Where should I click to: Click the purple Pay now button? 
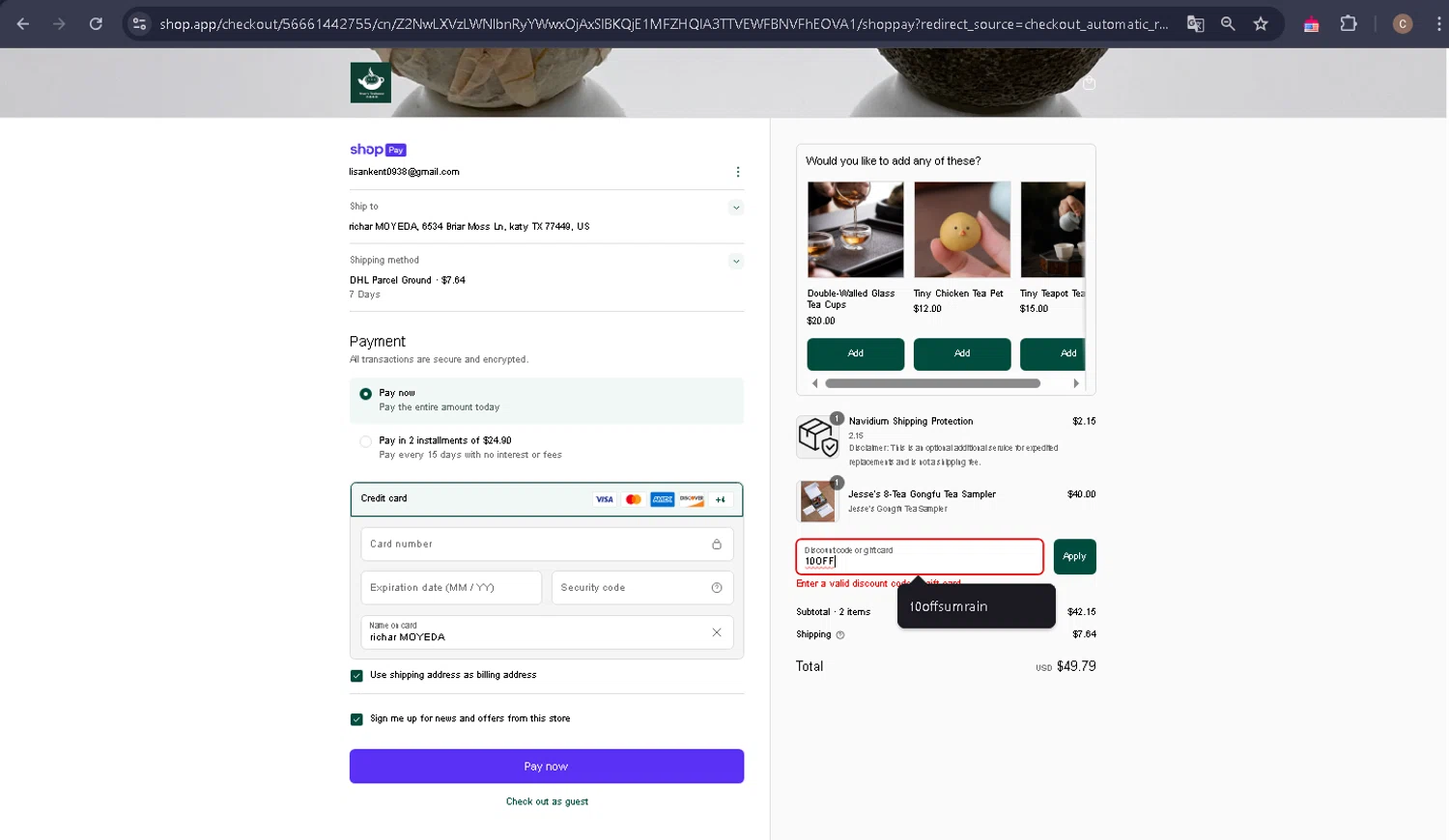click(x=547, y=767)
